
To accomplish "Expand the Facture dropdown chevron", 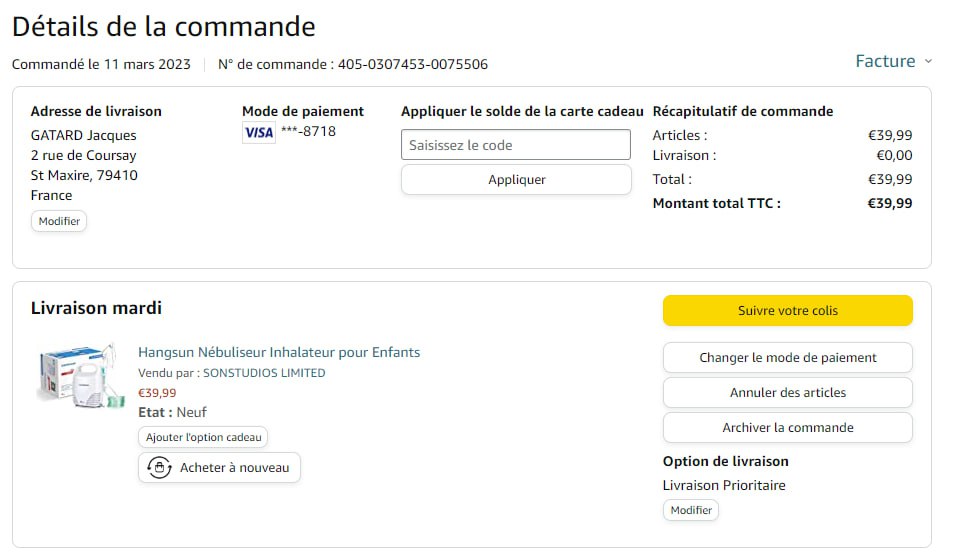I will [x=928, y=62].
